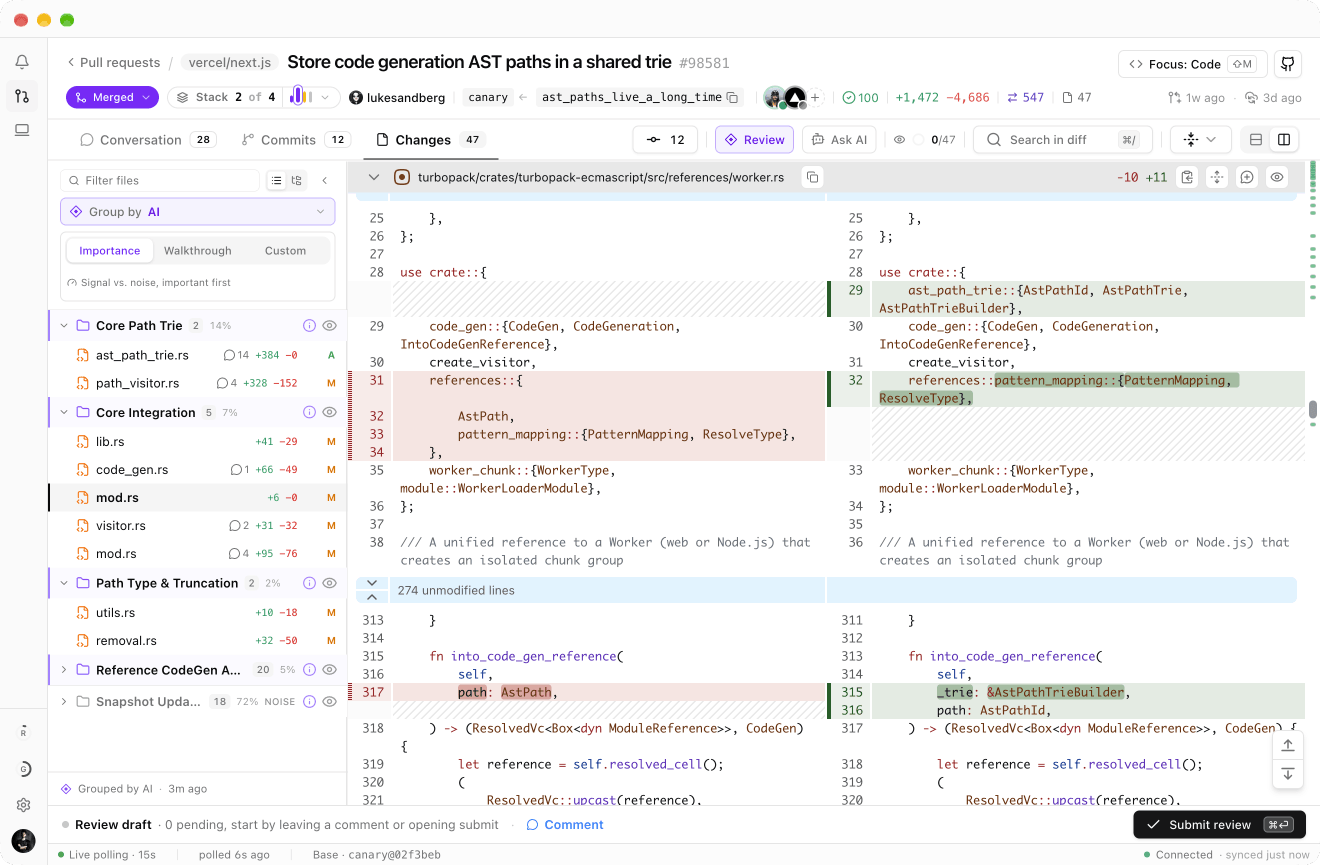Open the notifications bell in the sidebar

22,62
